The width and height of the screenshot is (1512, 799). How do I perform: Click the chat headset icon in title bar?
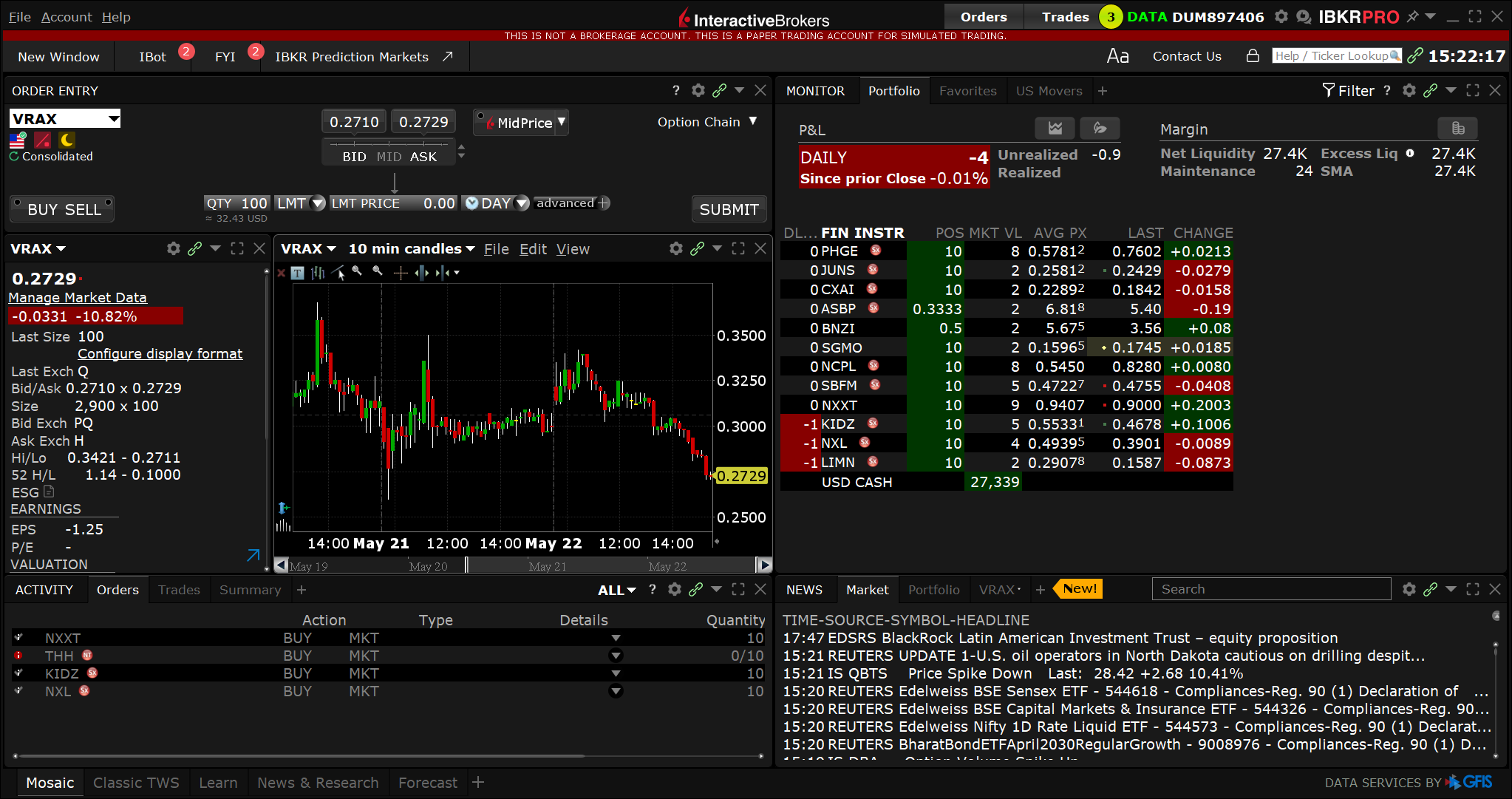1304,16
